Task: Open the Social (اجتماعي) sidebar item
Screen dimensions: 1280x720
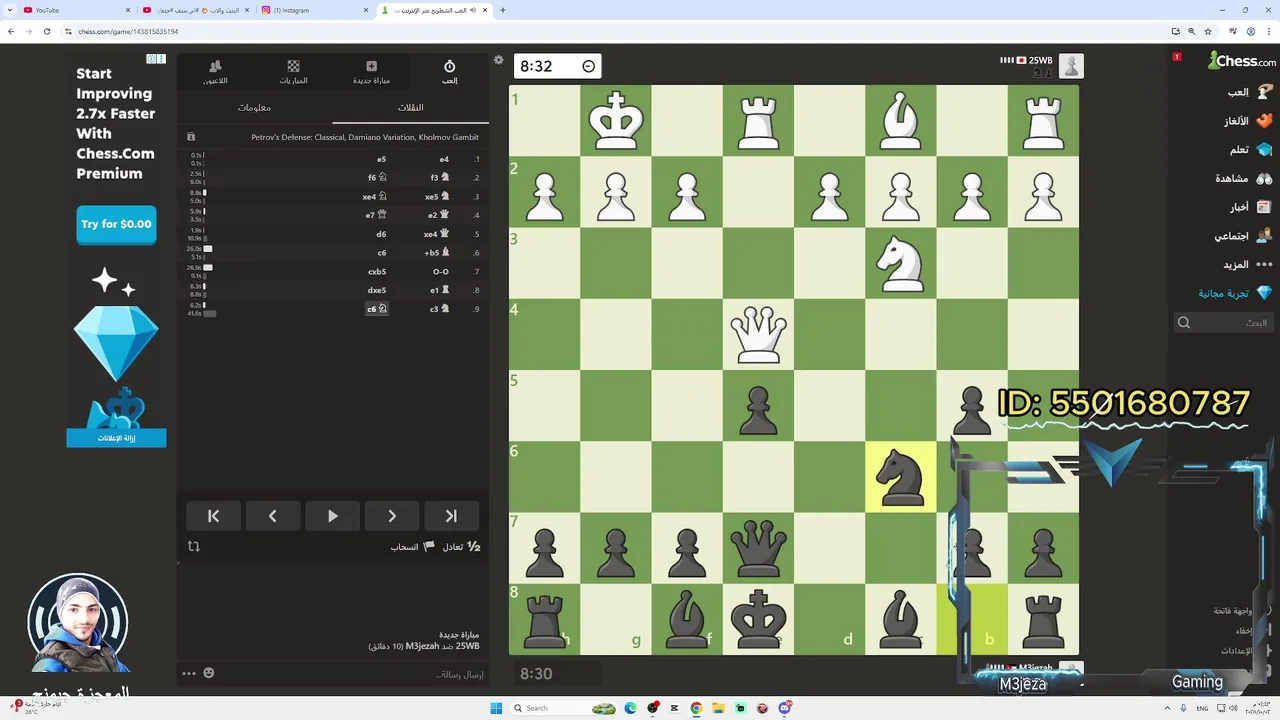Action: [x=1243, y=236]
